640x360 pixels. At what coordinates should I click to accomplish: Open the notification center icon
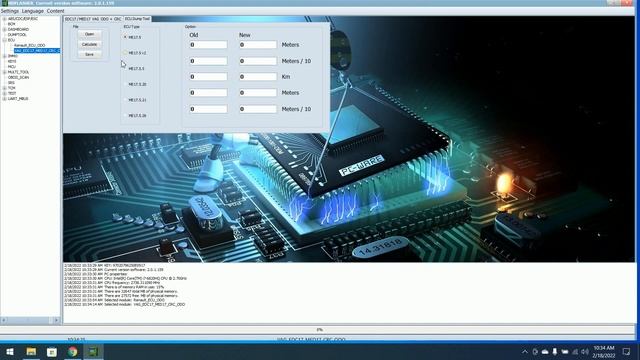coord(627,352)
